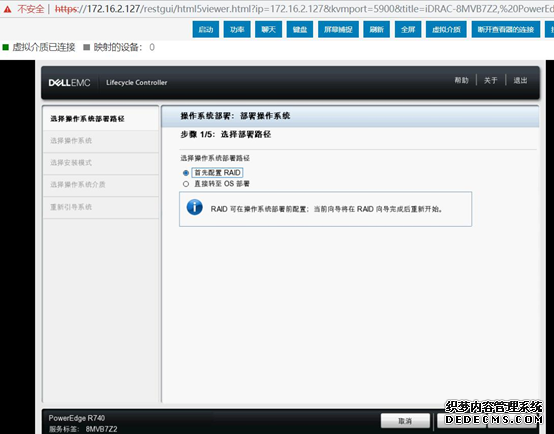The height and width of the screenshot is (434, 554).
Task: Open the 键盘 keyboard button
Action: tap(300, 29)
